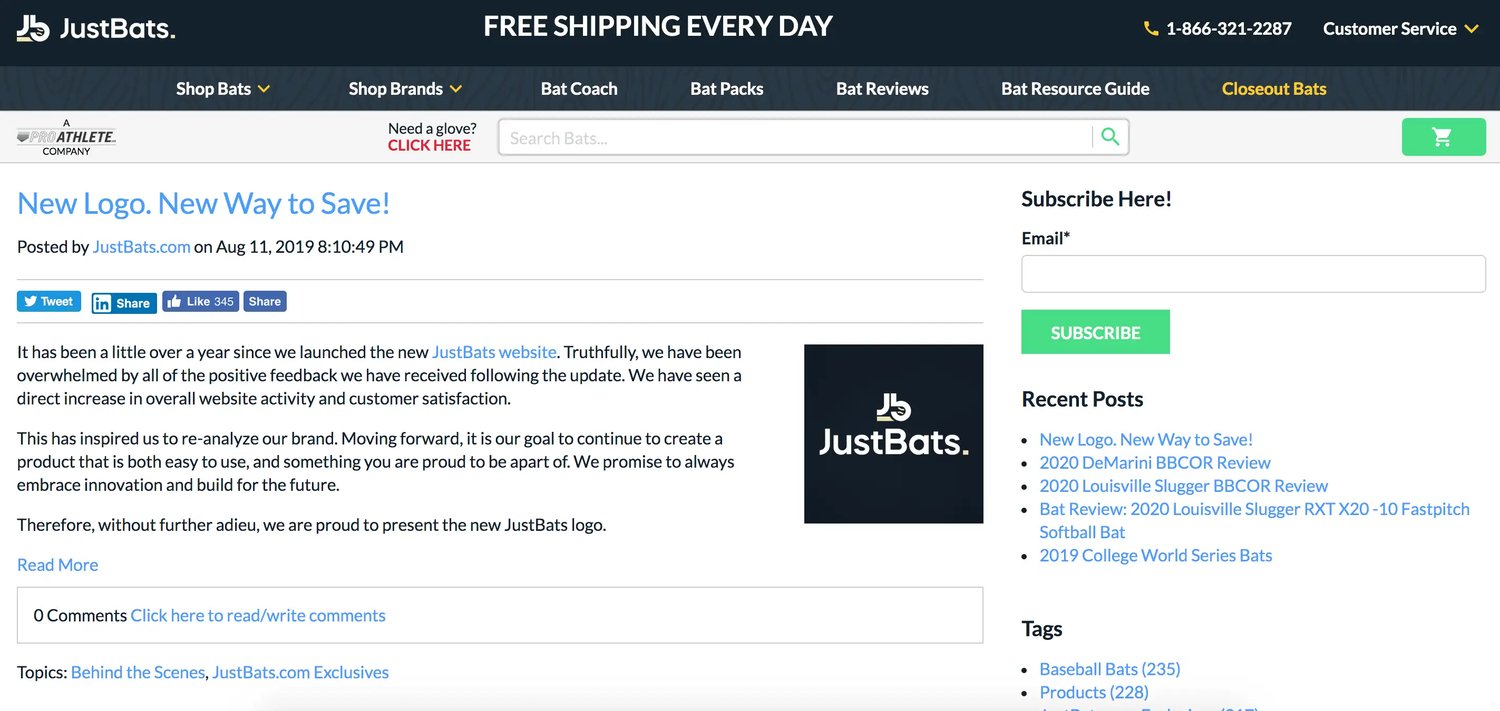Expand the Shop Bats dropdown
Image resolution: width=1500 pixels, height=711 pixels.
point(223,89)
